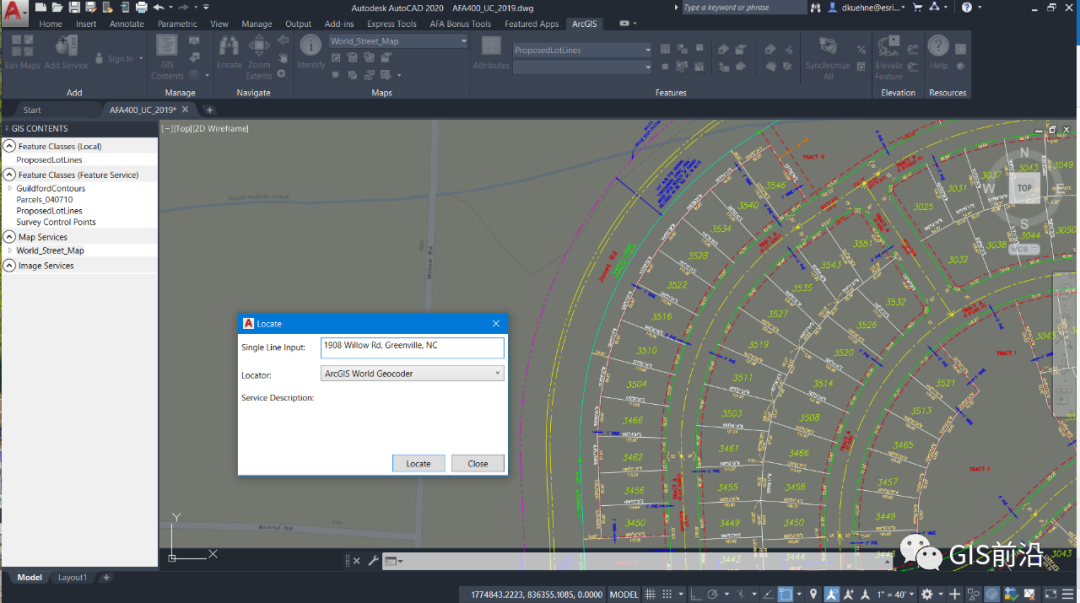Image resolution: width=1080 pixels, height=603 pixels.
Task: Open the ArcGIS World Geocoder locator dropdown
Action: click(x=498, y=373)
